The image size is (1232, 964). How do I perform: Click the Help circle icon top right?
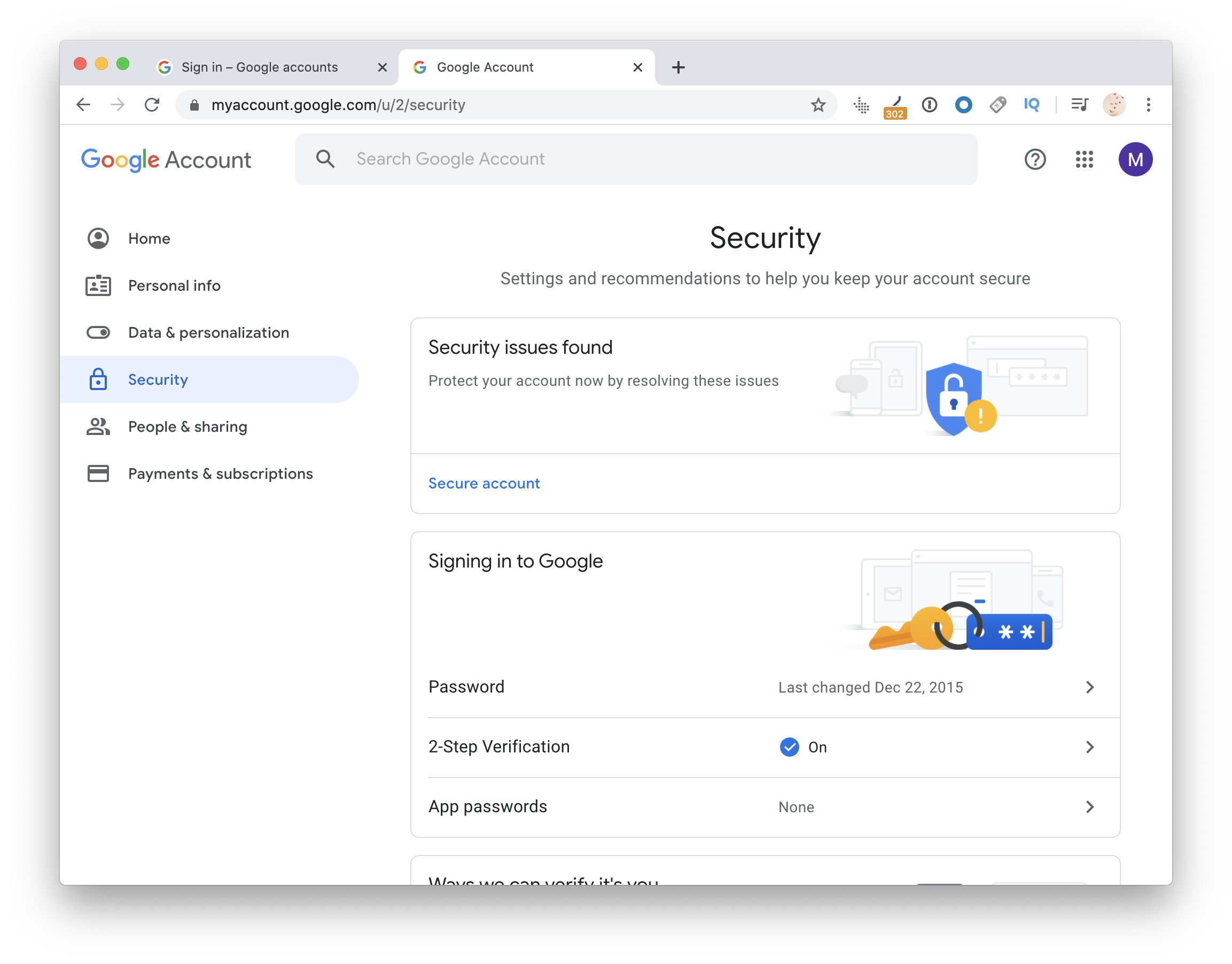click(1035, 159)
